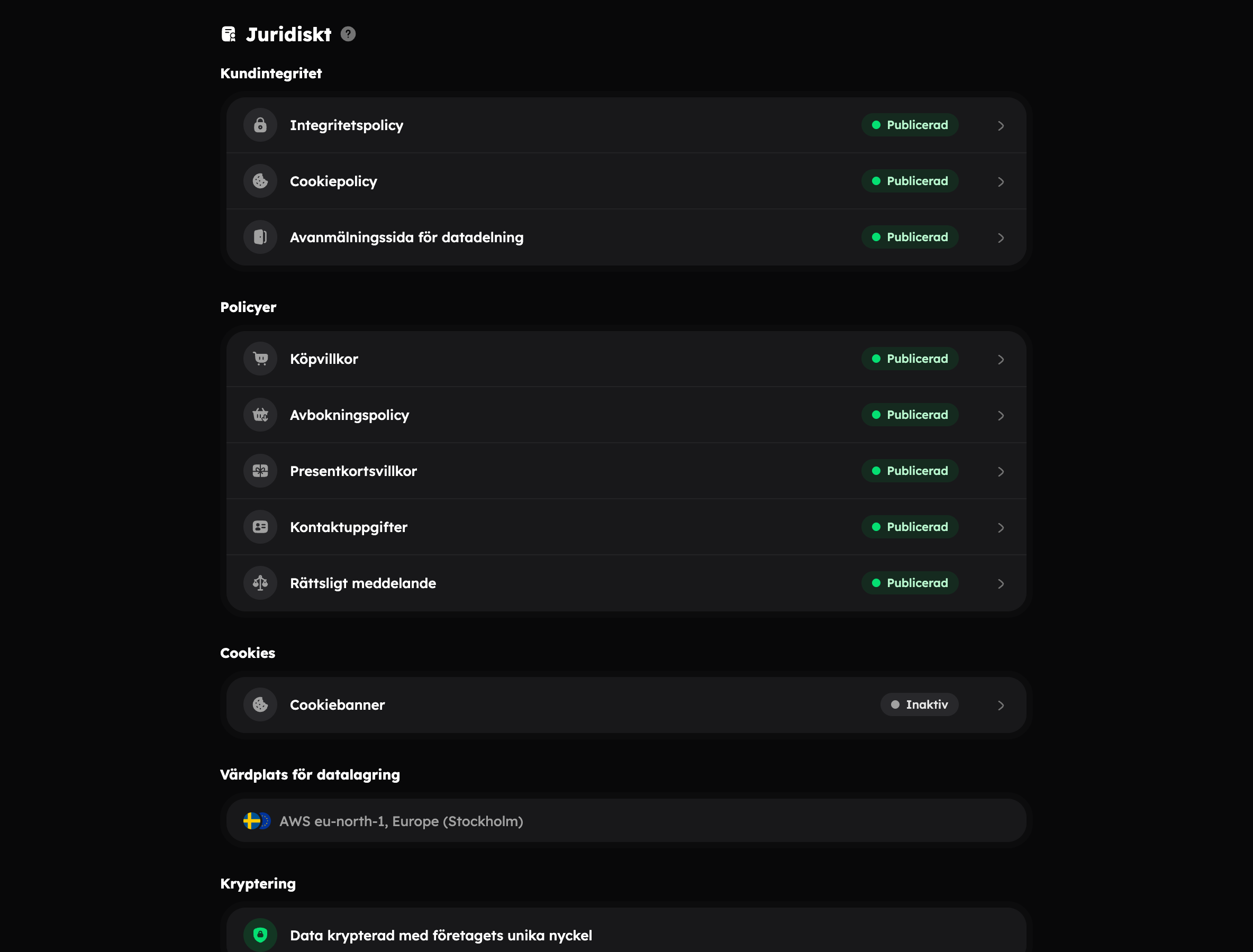Open Avanmälningssida för datadelning
Image resolution: width=1253 pixels, height=952 pixels.
(626, 237)
